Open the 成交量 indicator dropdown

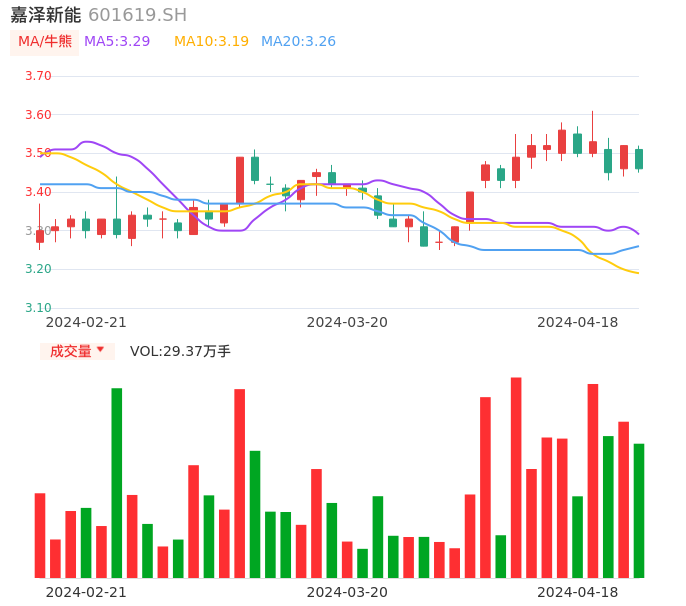click(70, 351)
